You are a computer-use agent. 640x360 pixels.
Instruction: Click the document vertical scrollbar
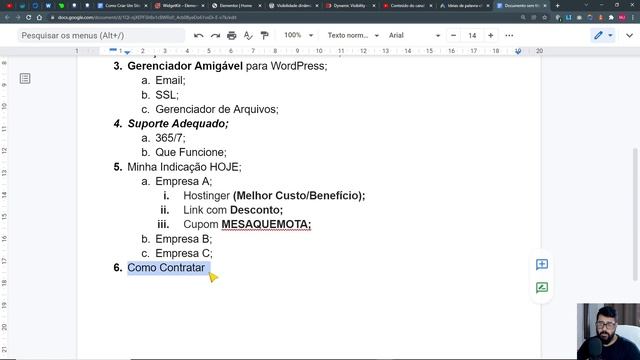click(x=635, y=214)
